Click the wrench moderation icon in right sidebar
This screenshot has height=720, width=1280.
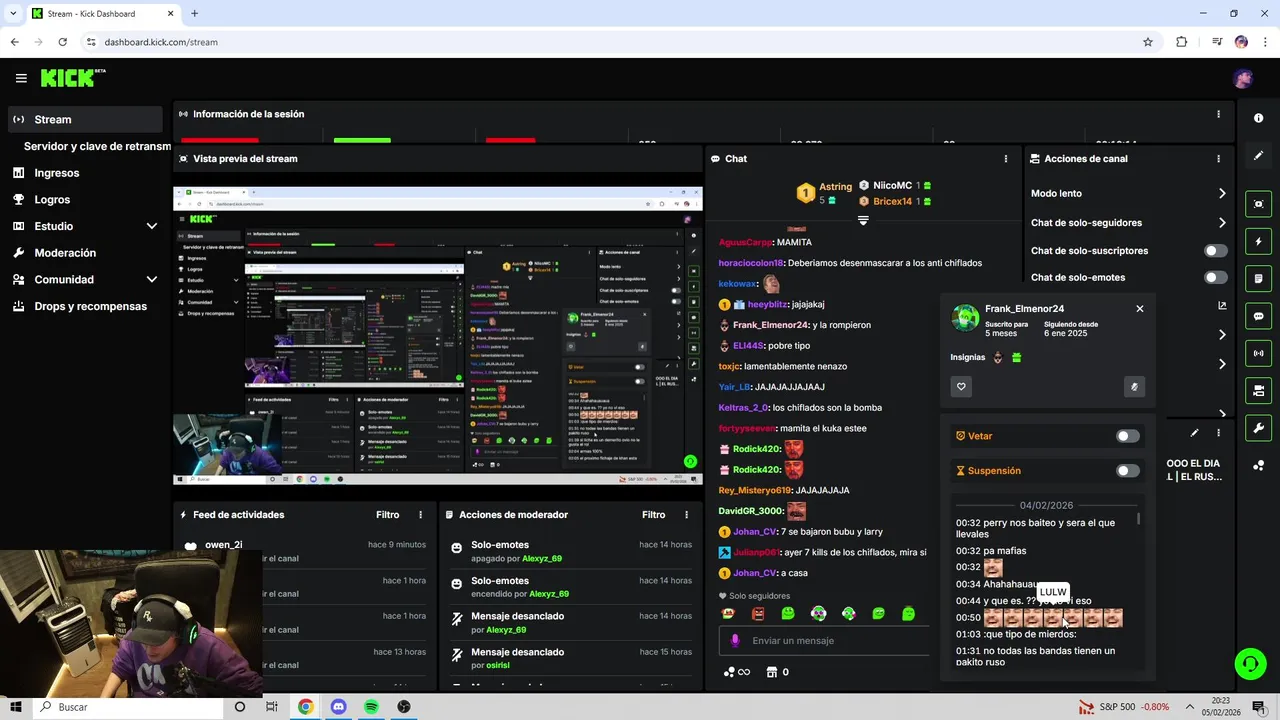pos(1258,428)
